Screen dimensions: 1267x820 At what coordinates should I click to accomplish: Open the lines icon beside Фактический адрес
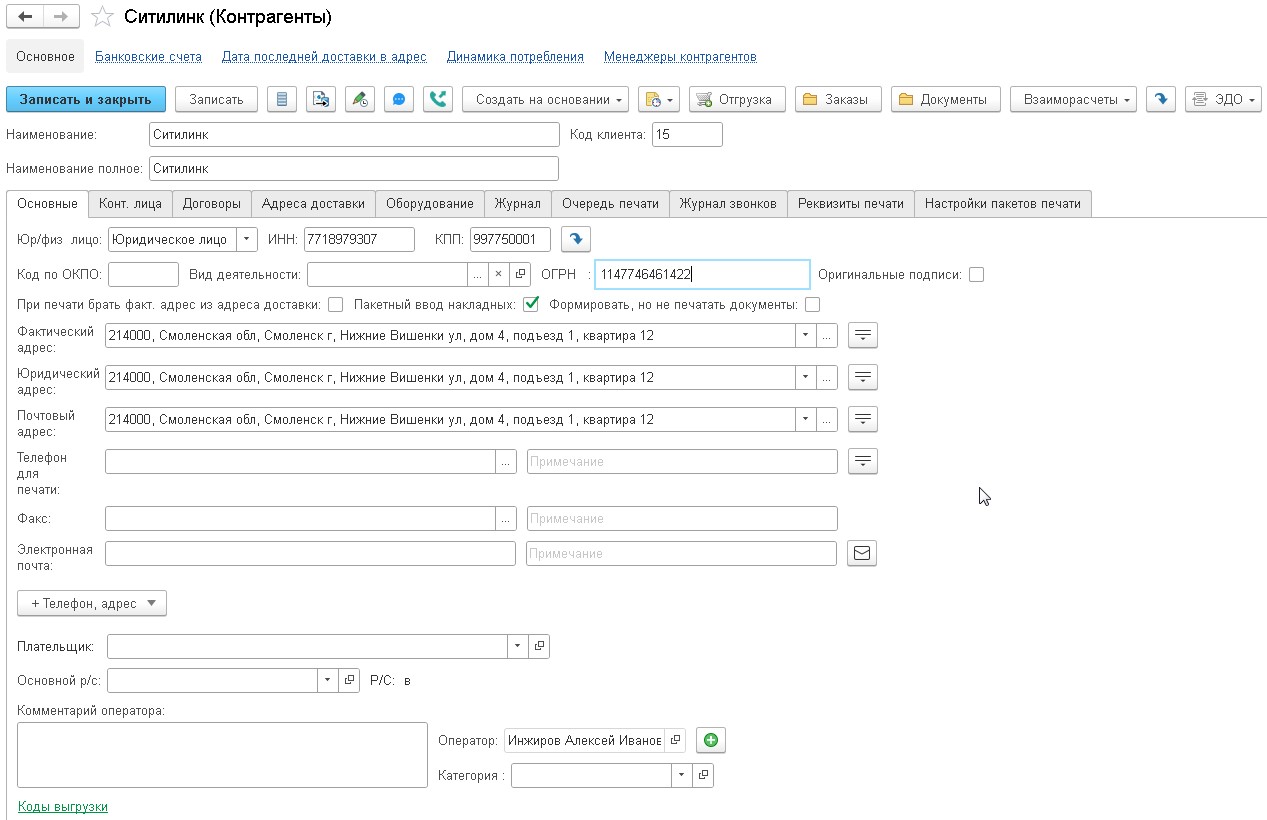(863, 335)
